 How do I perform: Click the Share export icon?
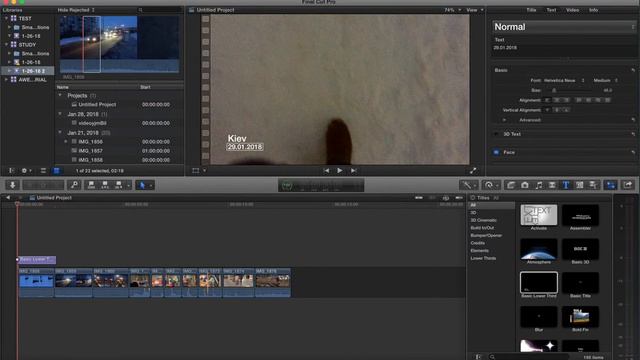(628, 185)
